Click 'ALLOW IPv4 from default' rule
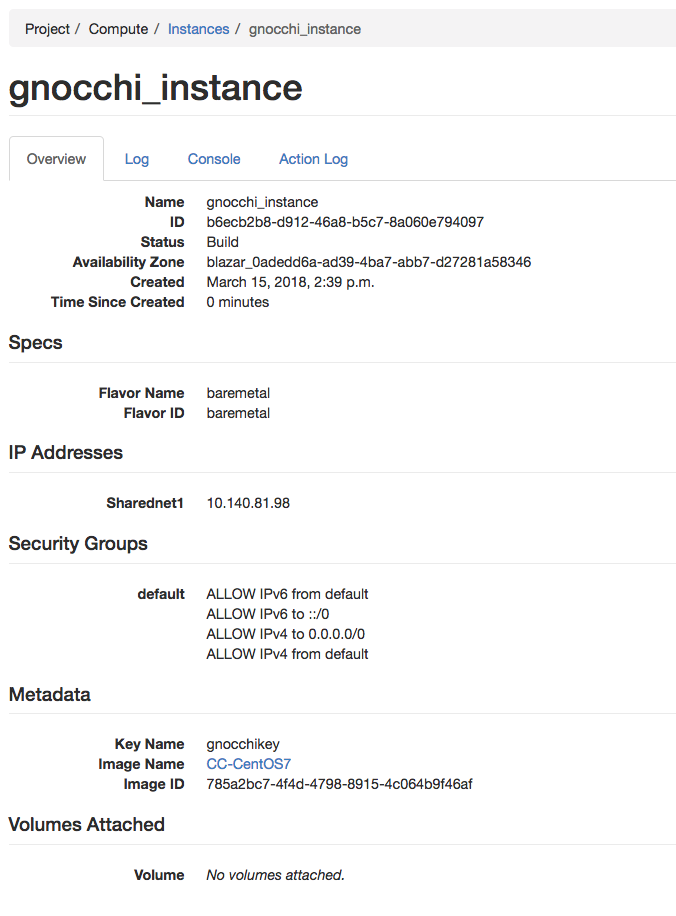This screenshot has height=916, width=676. (x=287, y=654)
